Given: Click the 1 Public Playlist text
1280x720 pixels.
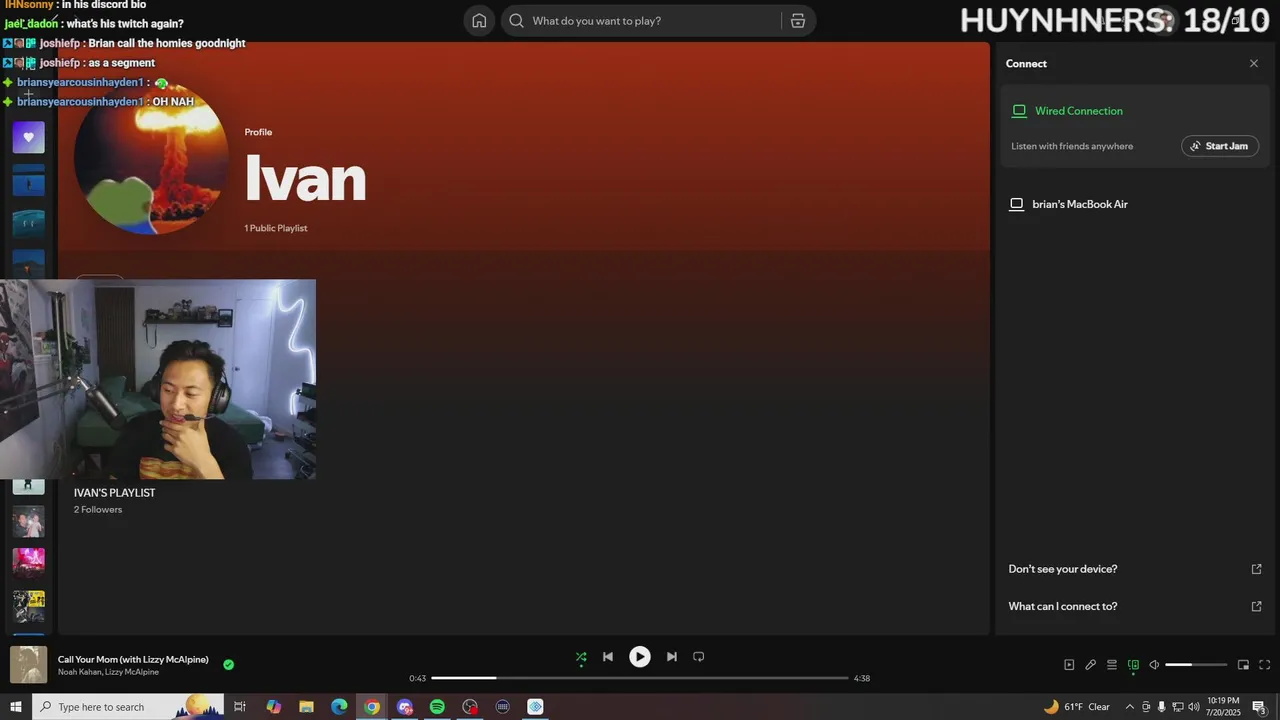Looking at the screenshot, I should pyautogui.click(x=276, y=228).
